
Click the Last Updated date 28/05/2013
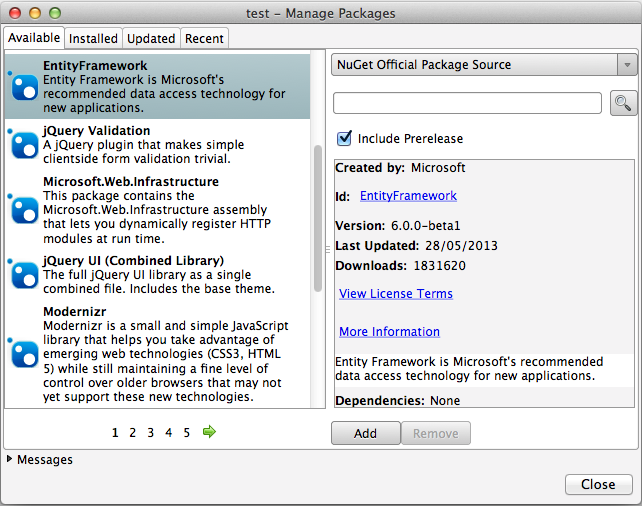(461, 246)
